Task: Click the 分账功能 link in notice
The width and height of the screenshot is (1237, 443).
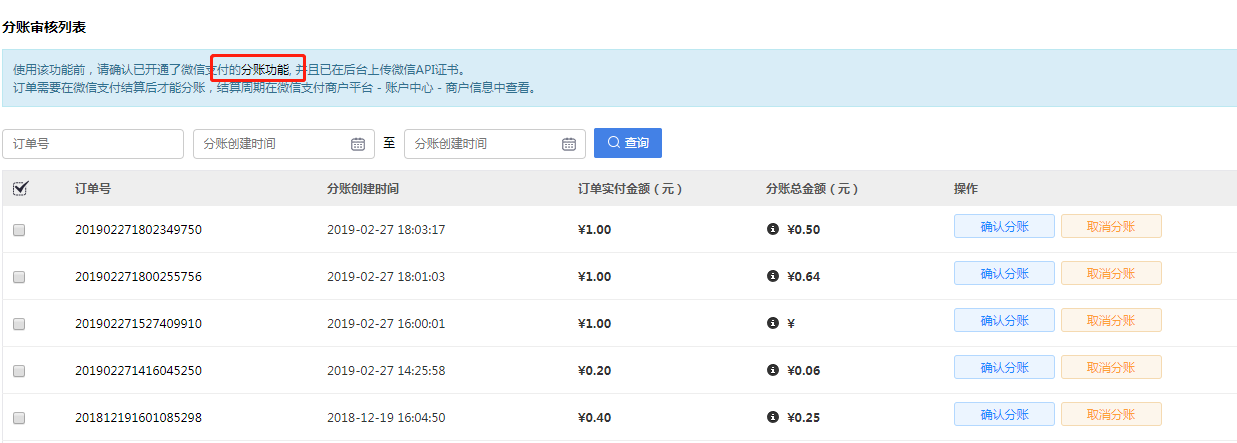Action: click(265, 70)
